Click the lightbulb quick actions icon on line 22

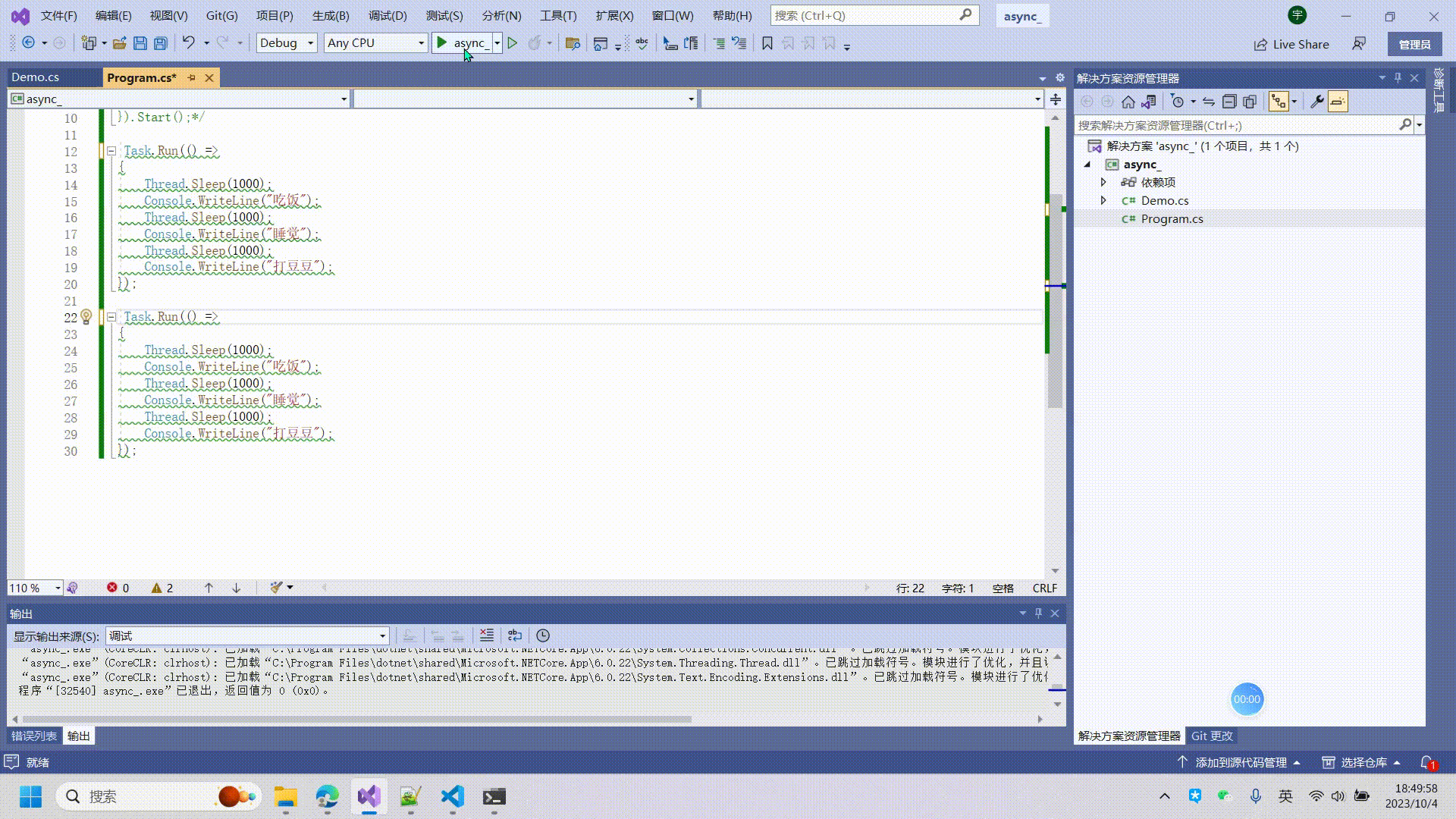(x=86, y=317)
